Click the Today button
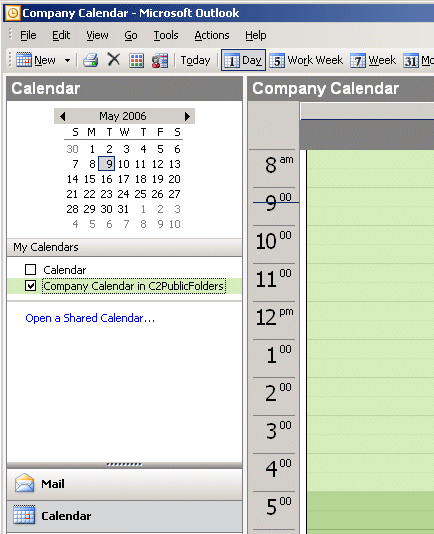The image size is (434, 534). tap(196, 60)
